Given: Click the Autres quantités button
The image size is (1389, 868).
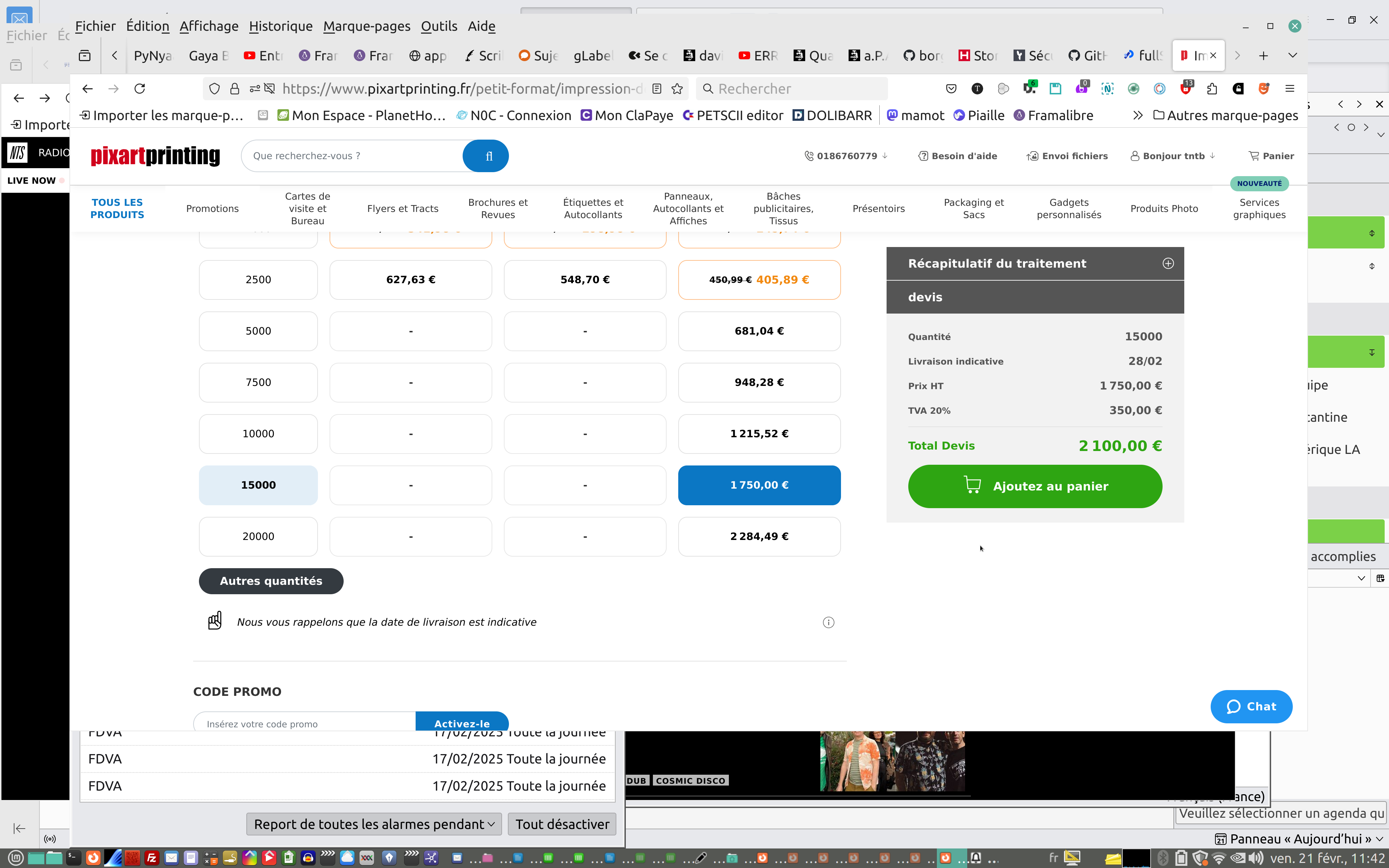Looking at the screenshot, I should pos(271,581).
